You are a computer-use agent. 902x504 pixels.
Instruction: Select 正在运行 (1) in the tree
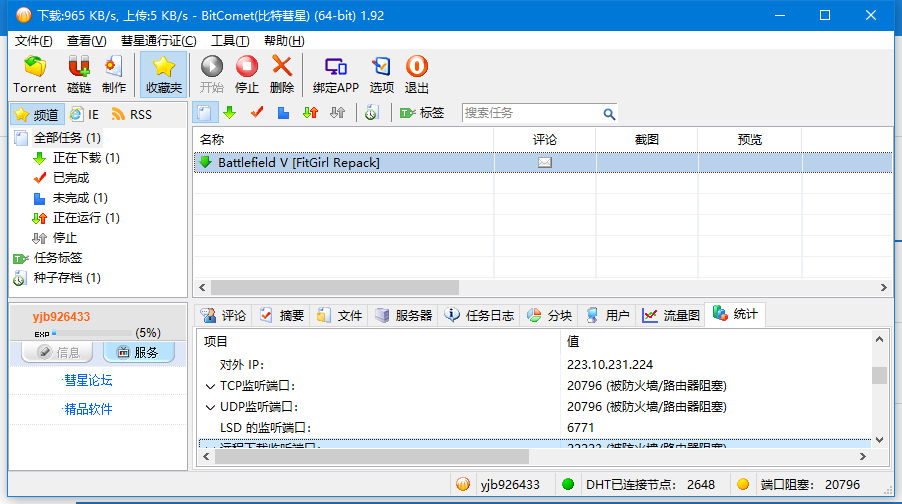tap(86, 218)
